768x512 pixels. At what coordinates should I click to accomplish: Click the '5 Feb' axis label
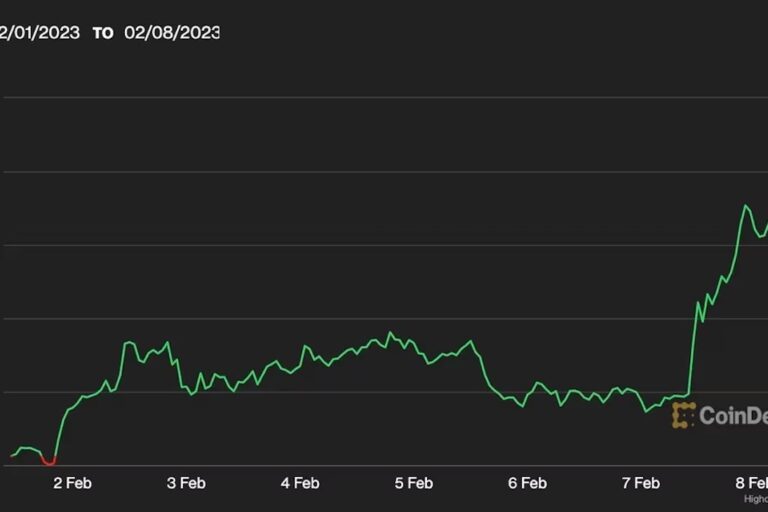click(414, 483)
